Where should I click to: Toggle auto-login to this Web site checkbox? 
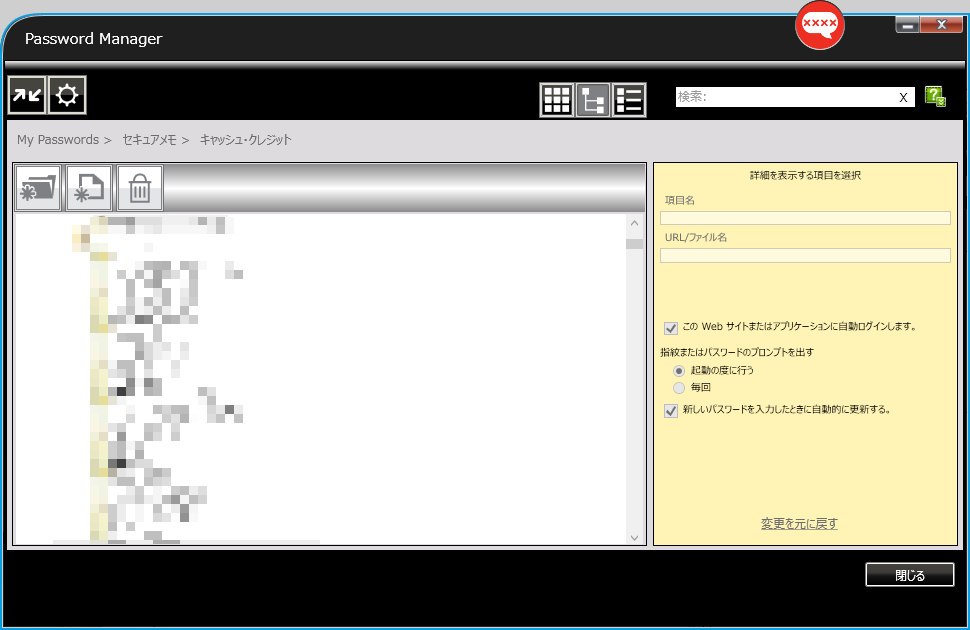pos(671,327)
